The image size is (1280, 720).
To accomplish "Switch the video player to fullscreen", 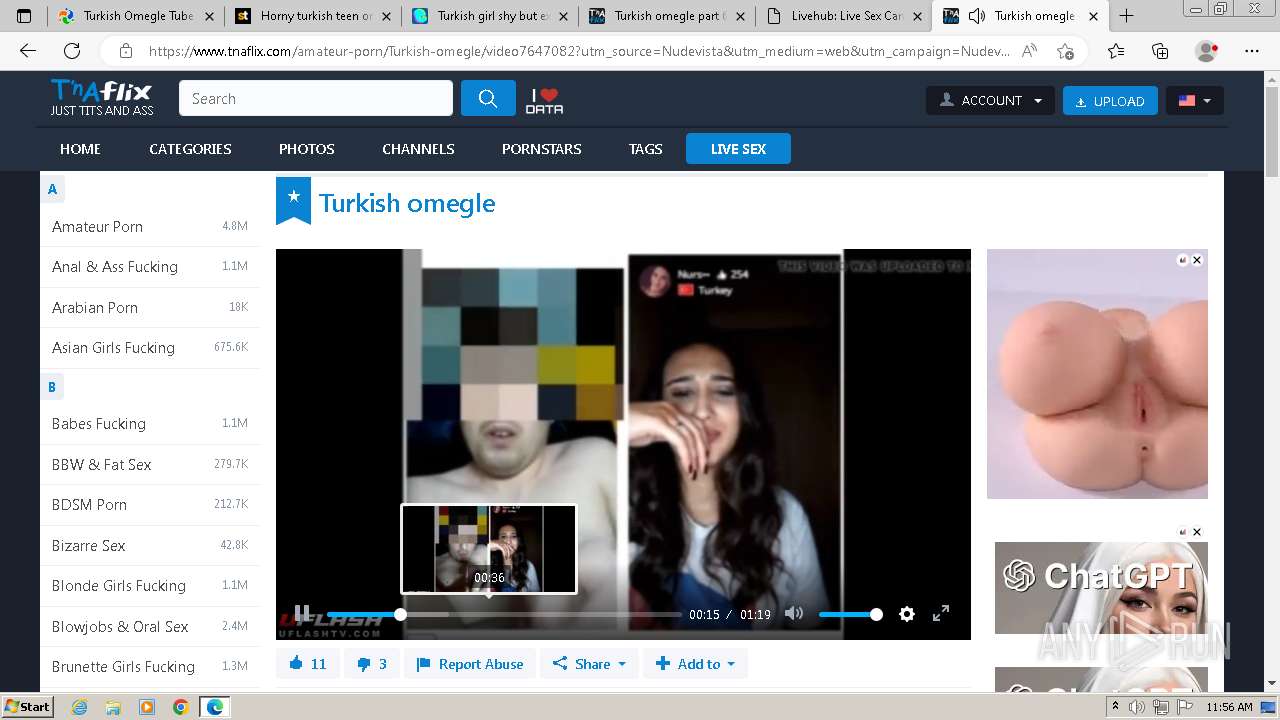I will 941,614.
